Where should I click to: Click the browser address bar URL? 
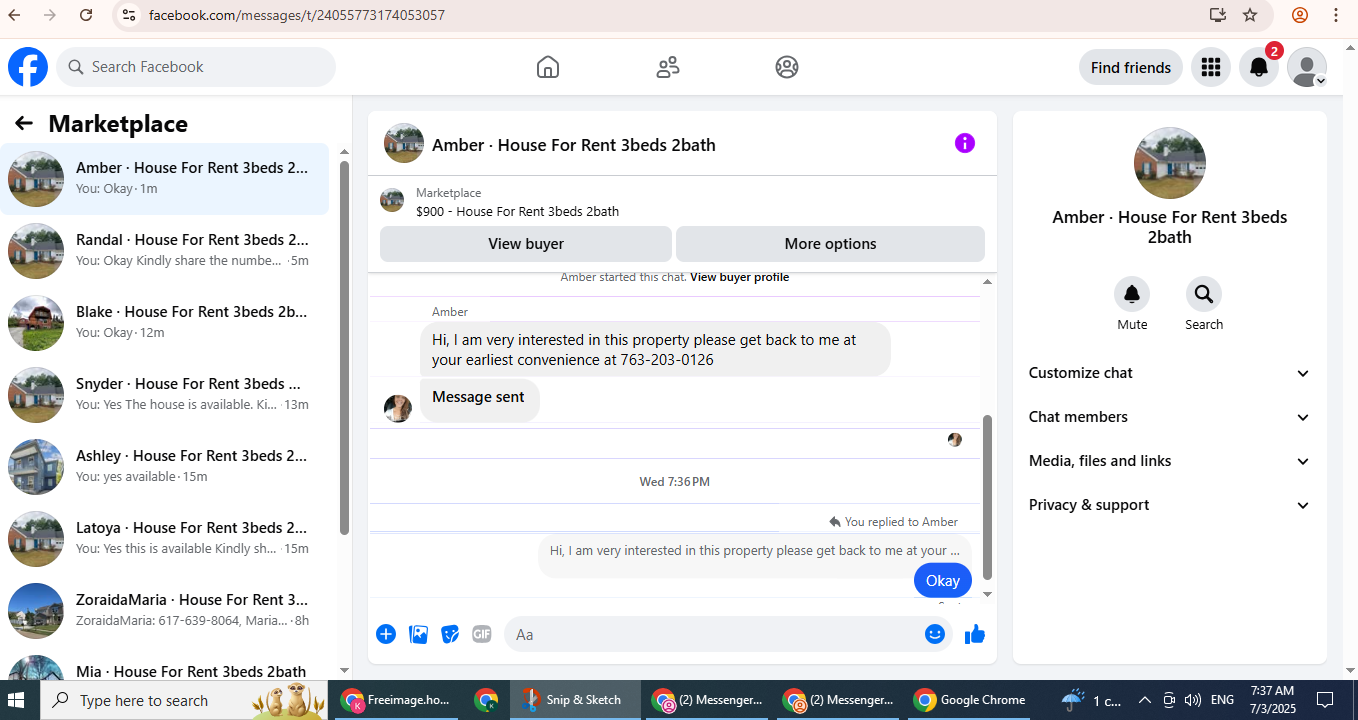pyautogui.click(x=297, y=15)
